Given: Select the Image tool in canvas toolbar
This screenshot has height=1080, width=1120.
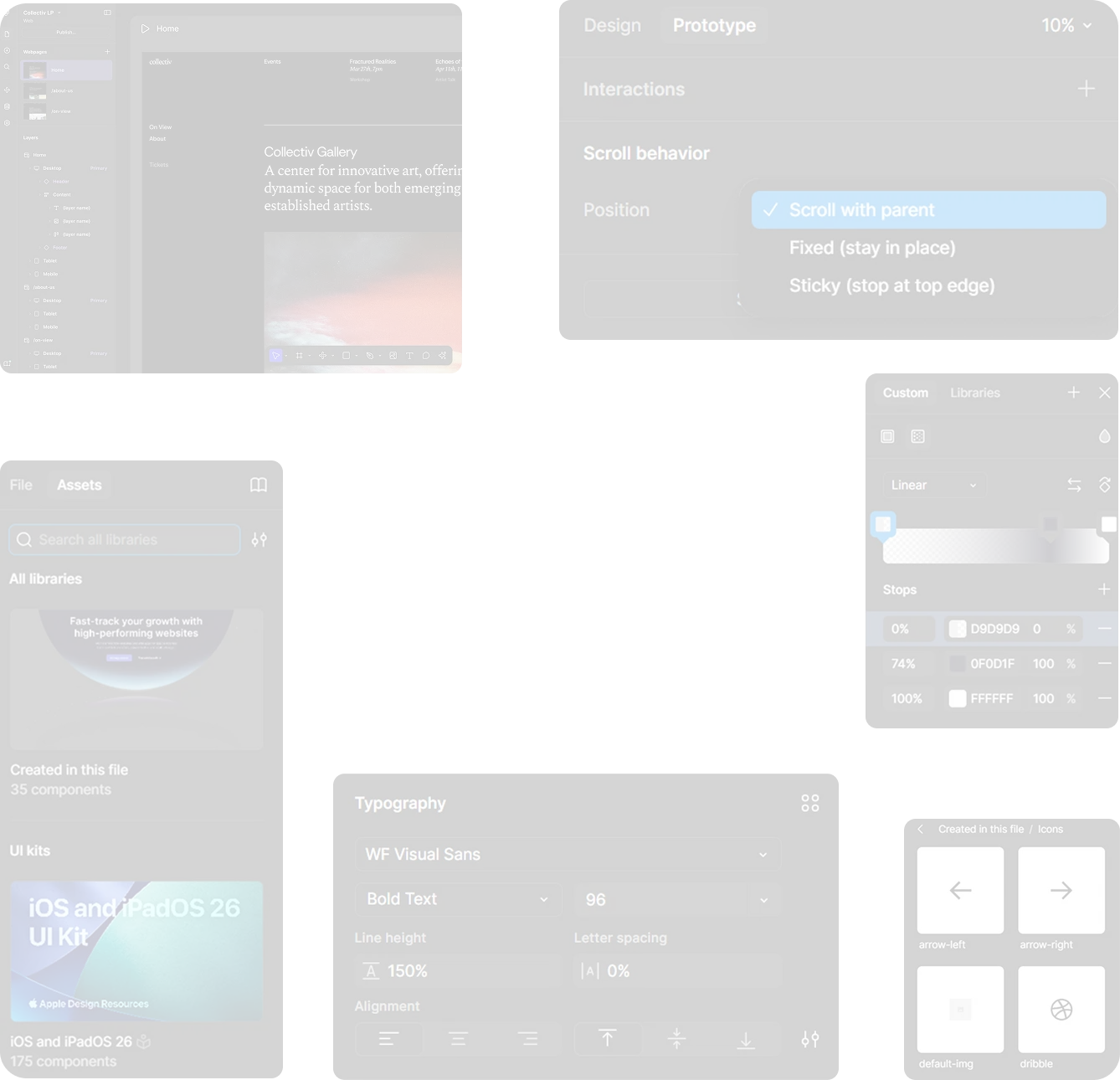Looking at the screenshot, I should (393, 356).
